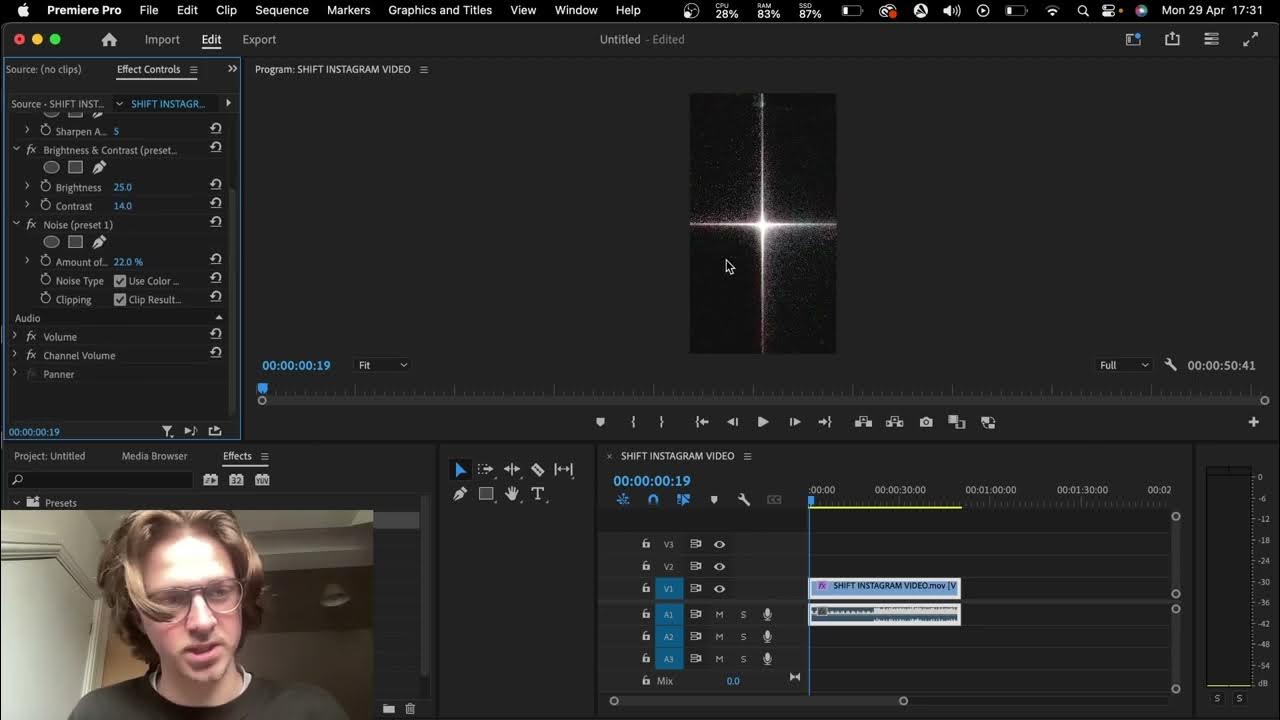Select the Pen tool in tools panel
The image size is (1280, 720).
pyautogui.click(x=460, y=494)
